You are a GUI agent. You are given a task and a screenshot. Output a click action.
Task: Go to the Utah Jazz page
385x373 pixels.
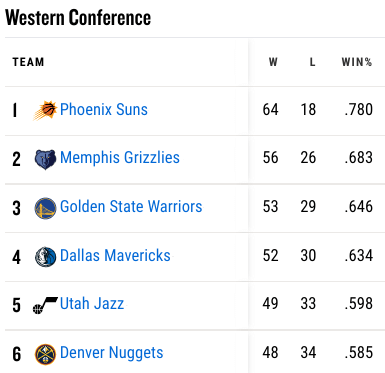[92, 304]
